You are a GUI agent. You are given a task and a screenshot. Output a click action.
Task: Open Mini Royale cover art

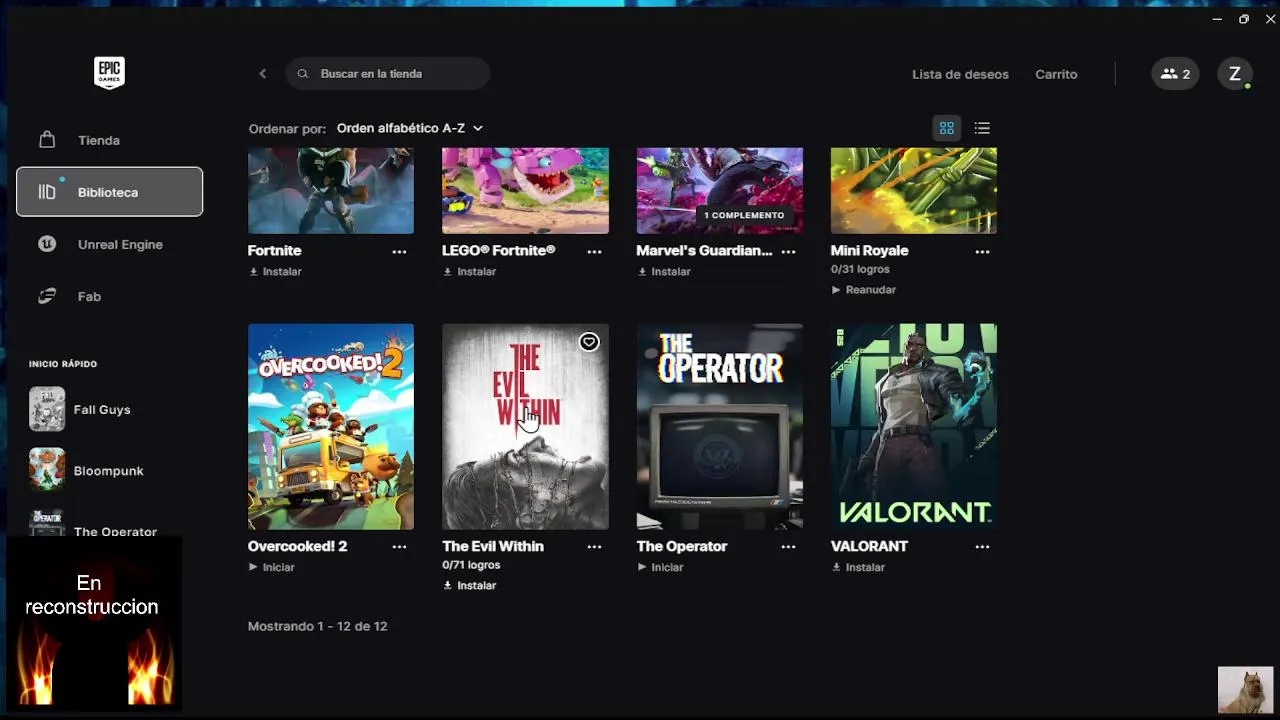[914, 190]
